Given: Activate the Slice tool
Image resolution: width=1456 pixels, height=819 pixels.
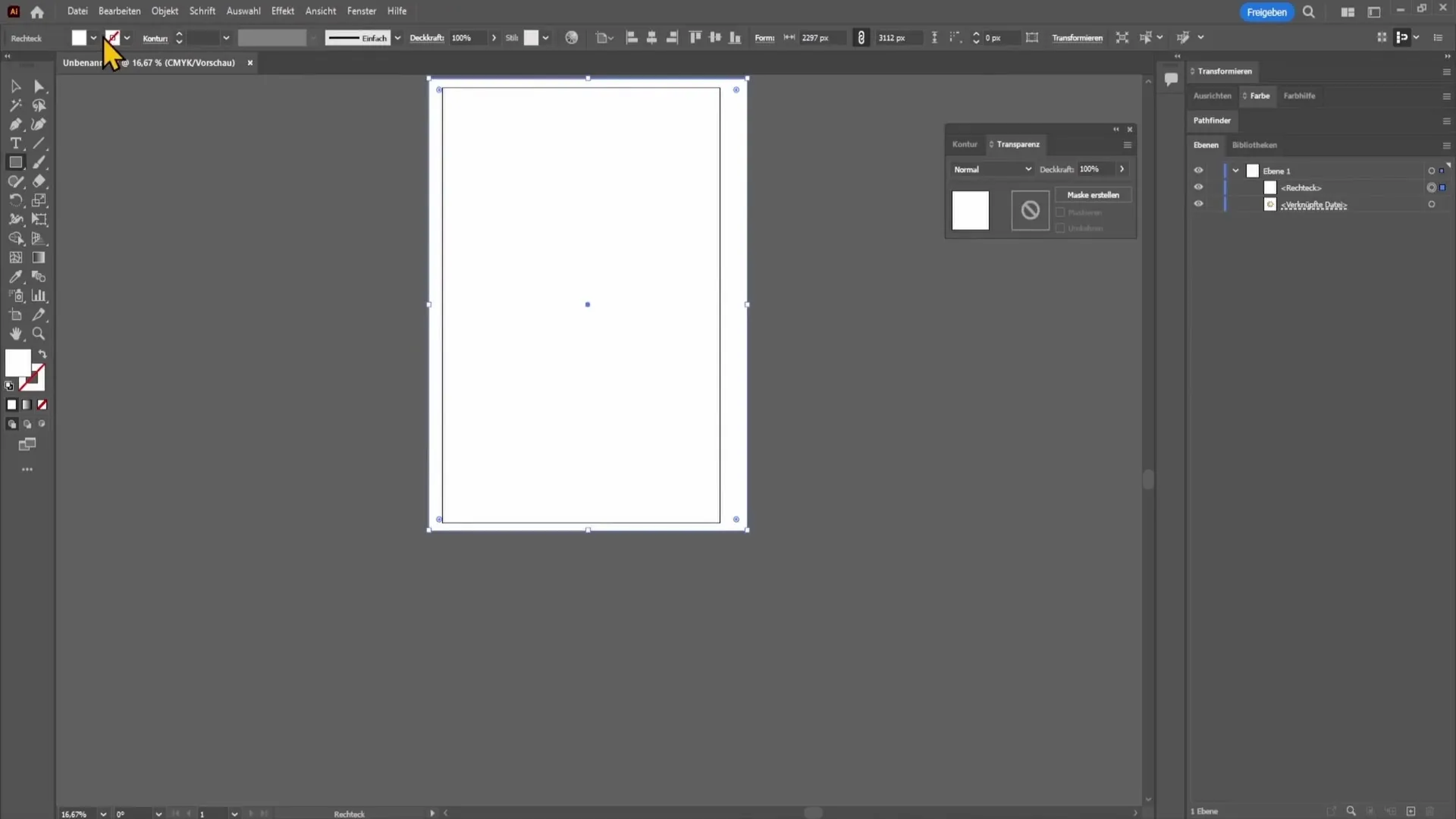Looking at the screenshot, I should click(x=39, y=315).
